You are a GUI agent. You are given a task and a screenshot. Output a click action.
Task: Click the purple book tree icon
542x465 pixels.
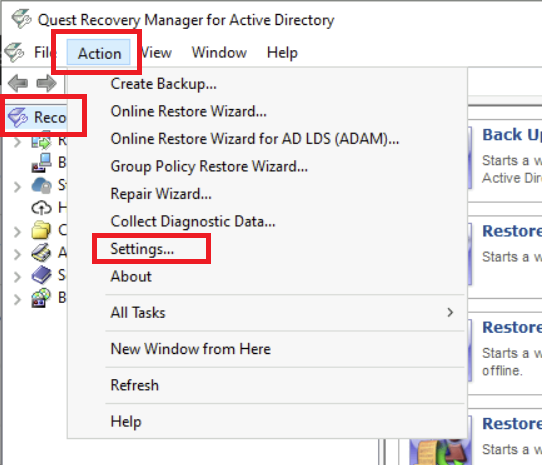click(x=41, y=275)
